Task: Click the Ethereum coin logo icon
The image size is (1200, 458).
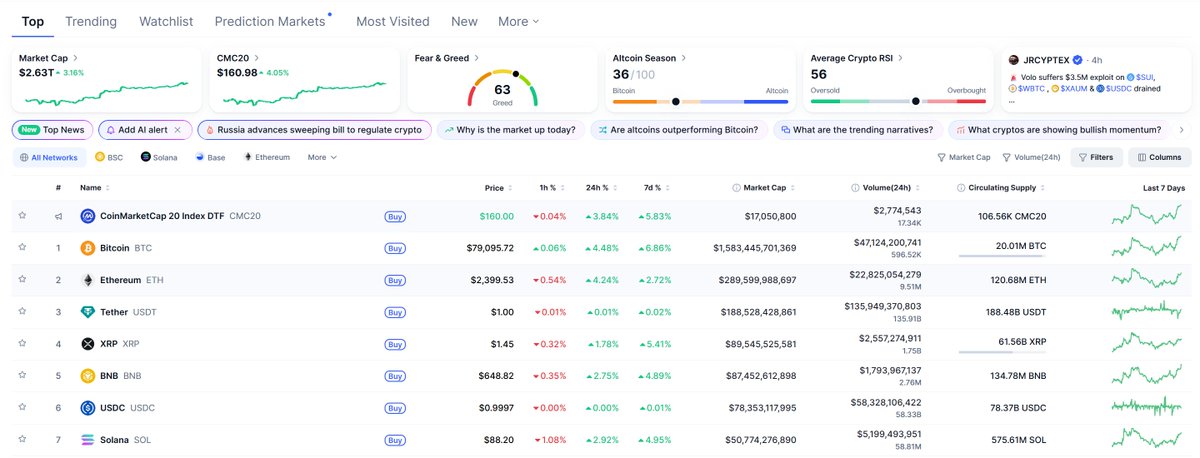Action: point(88,280)
